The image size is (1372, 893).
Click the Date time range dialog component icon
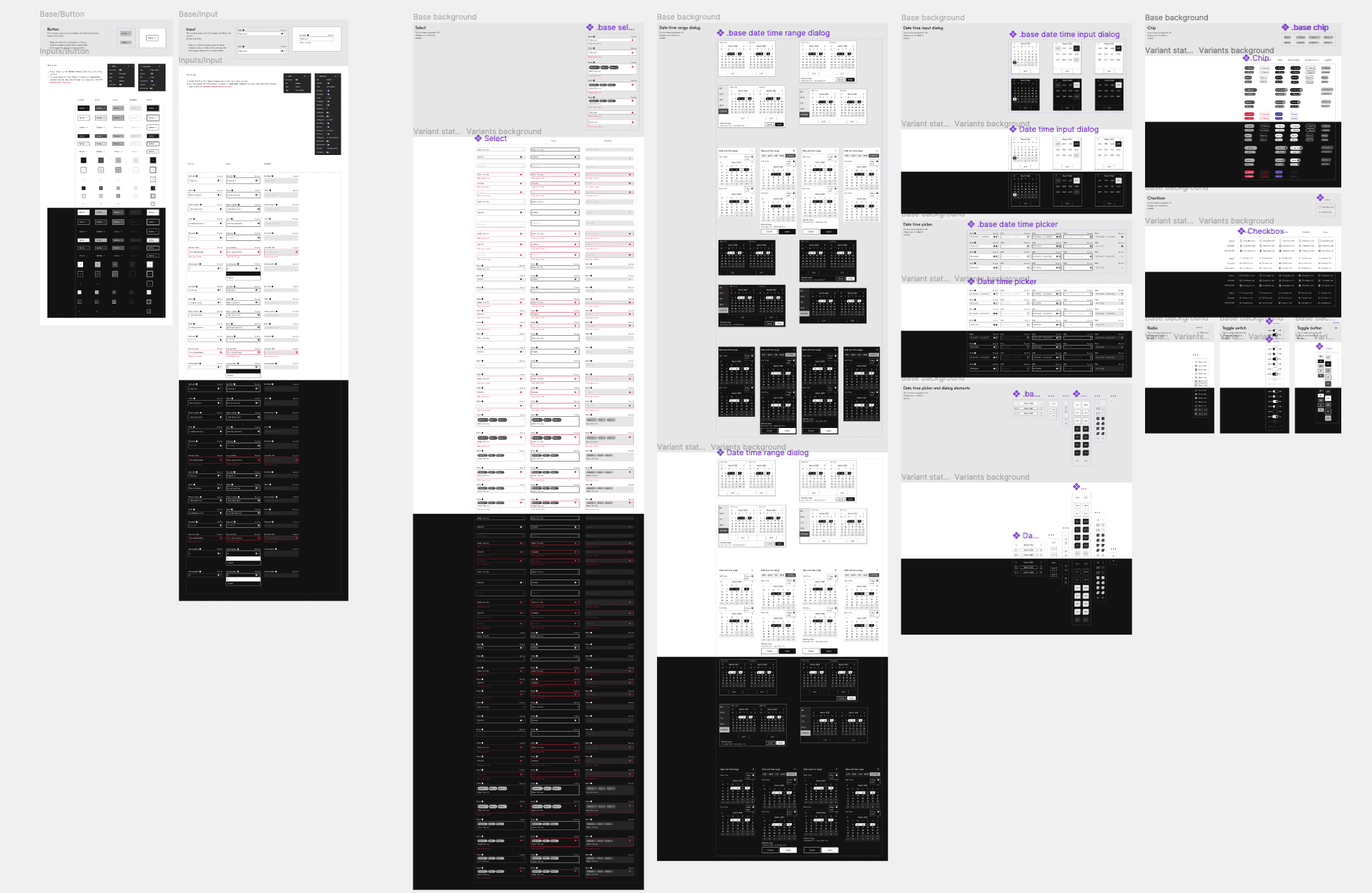[x=721, y=452]
